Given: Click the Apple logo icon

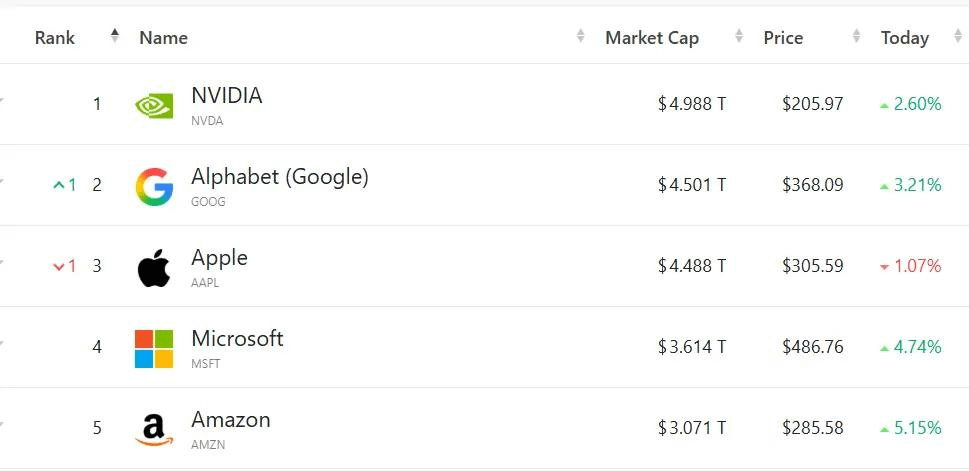Looking at the screenshot, I should coord(154,268).
